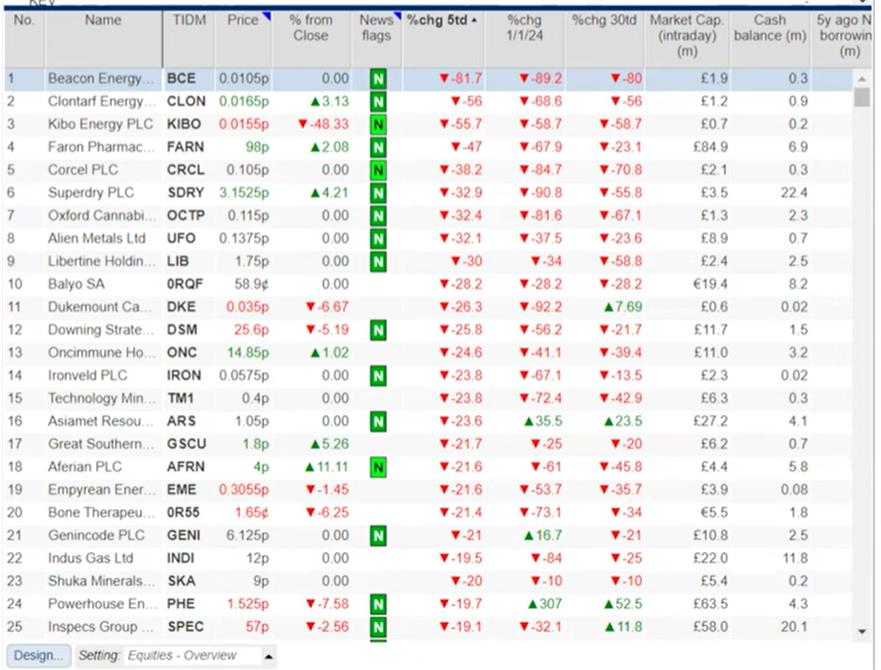
Task: Click Indus Gas cash balance 11.8
Action: [795, 559]
